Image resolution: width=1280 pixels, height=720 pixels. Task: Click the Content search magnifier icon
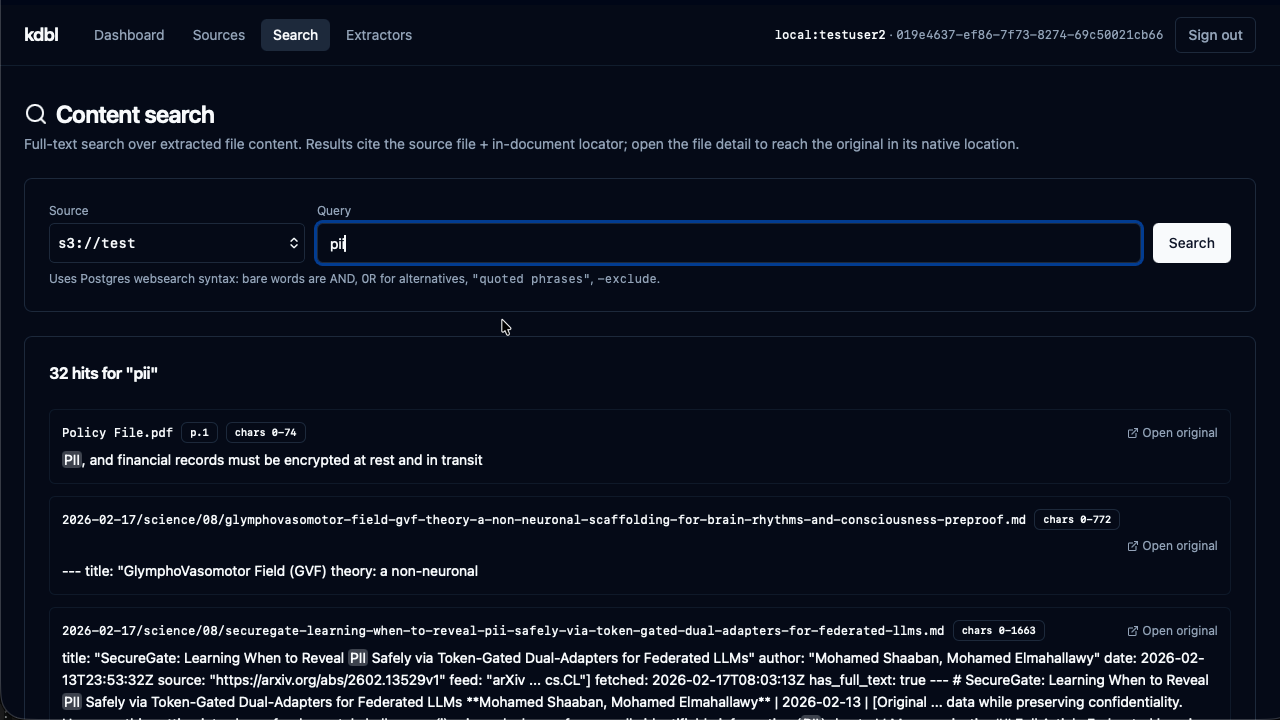36,115
